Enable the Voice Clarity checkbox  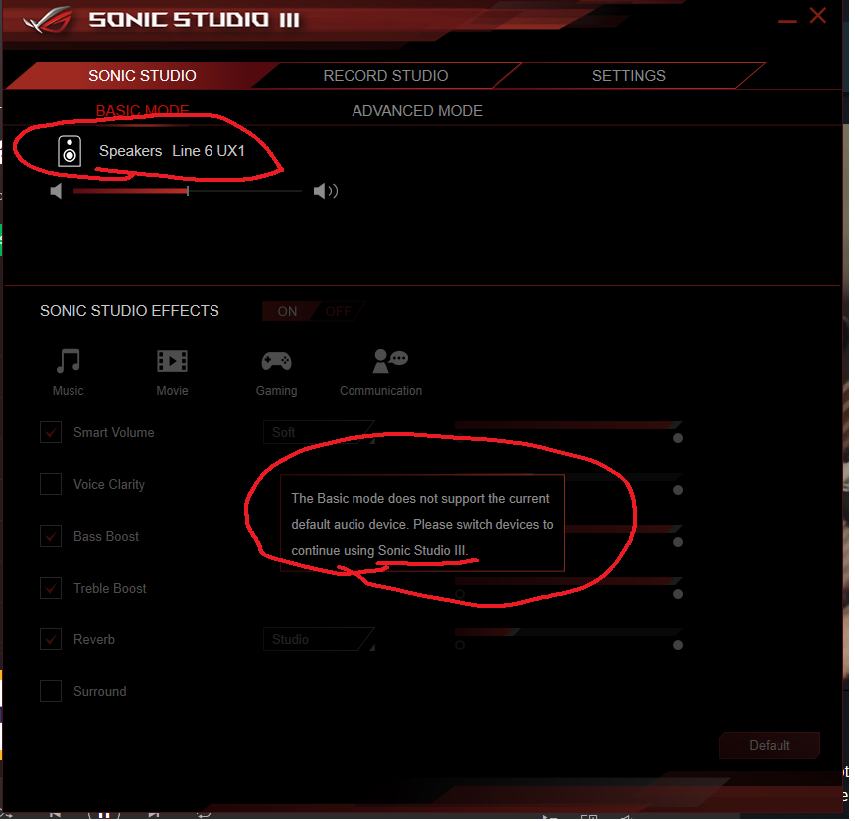(x=51, y=485)
